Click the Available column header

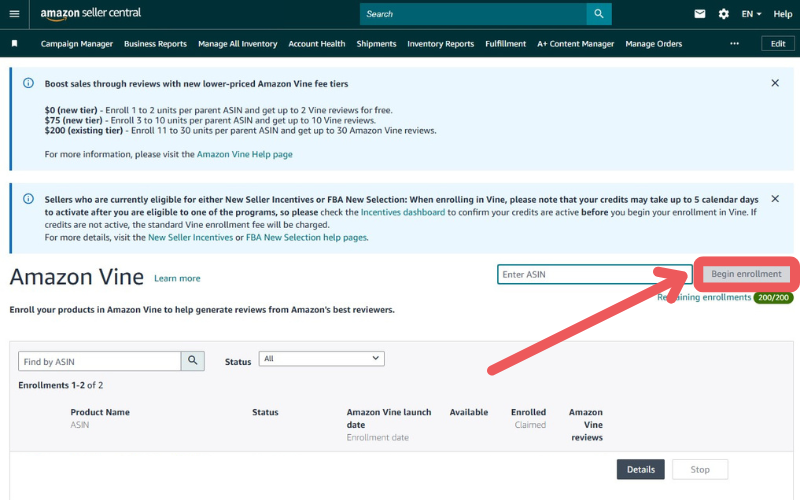[x=468, y=412]
